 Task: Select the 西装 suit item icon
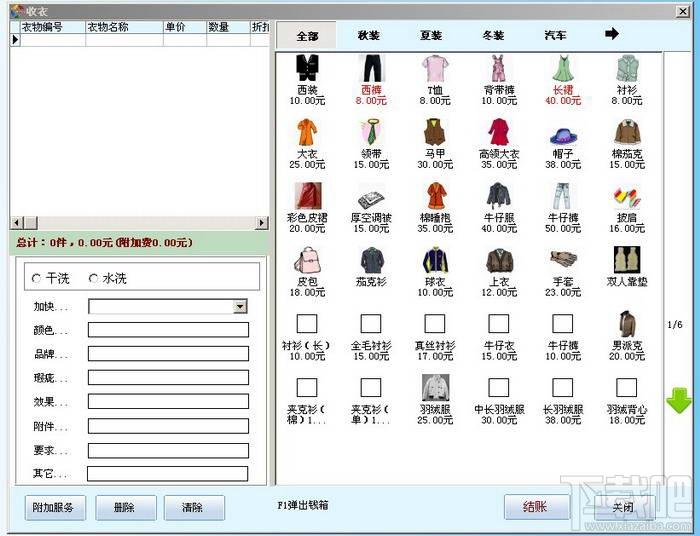pos(307,68)
